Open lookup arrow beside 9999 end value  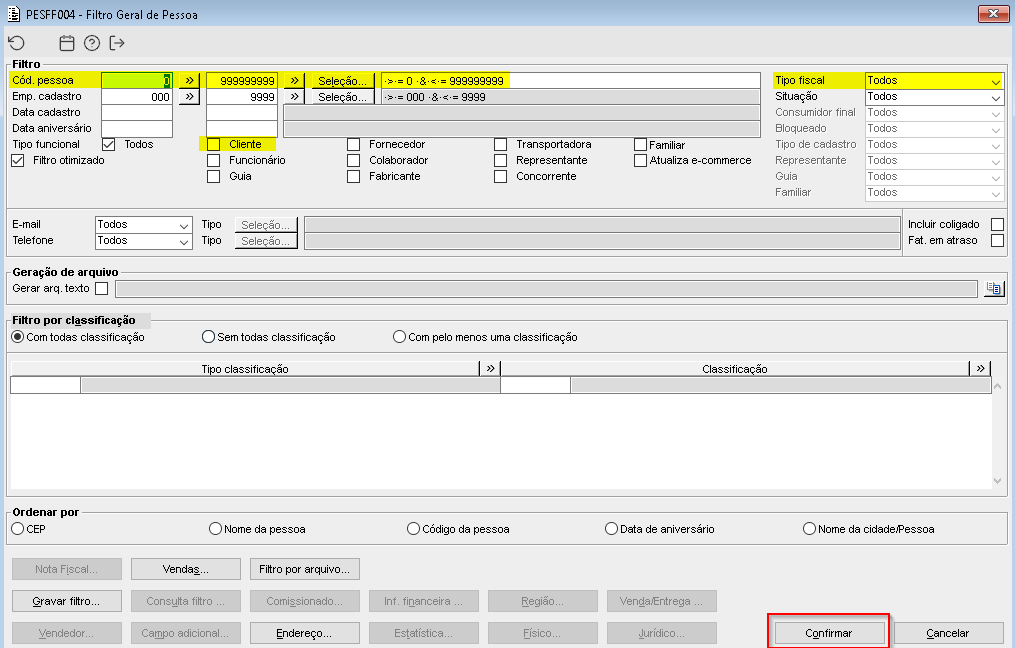tap(294, 96)
